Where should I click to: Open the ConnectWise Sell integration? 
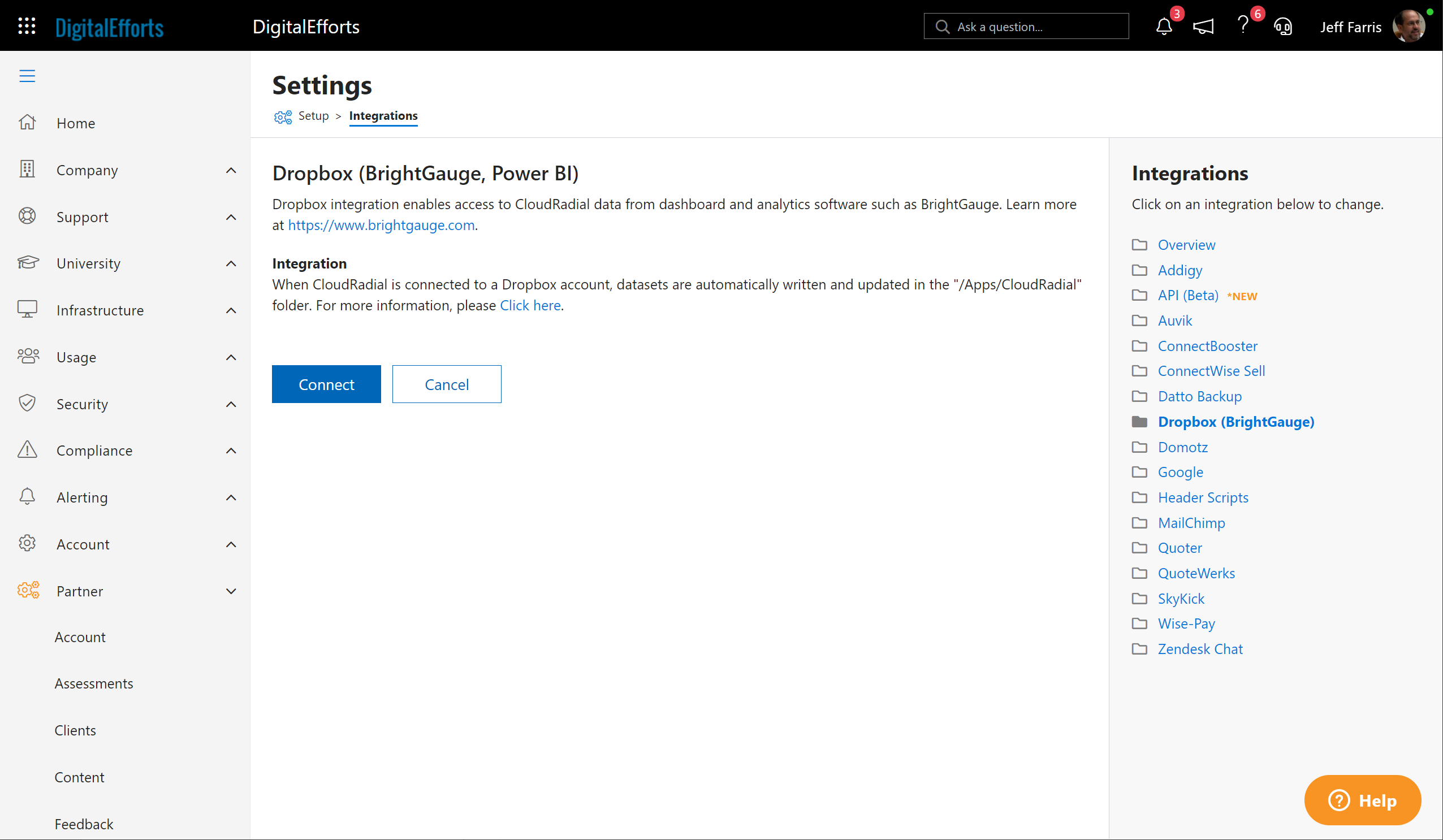[1212, 371]
